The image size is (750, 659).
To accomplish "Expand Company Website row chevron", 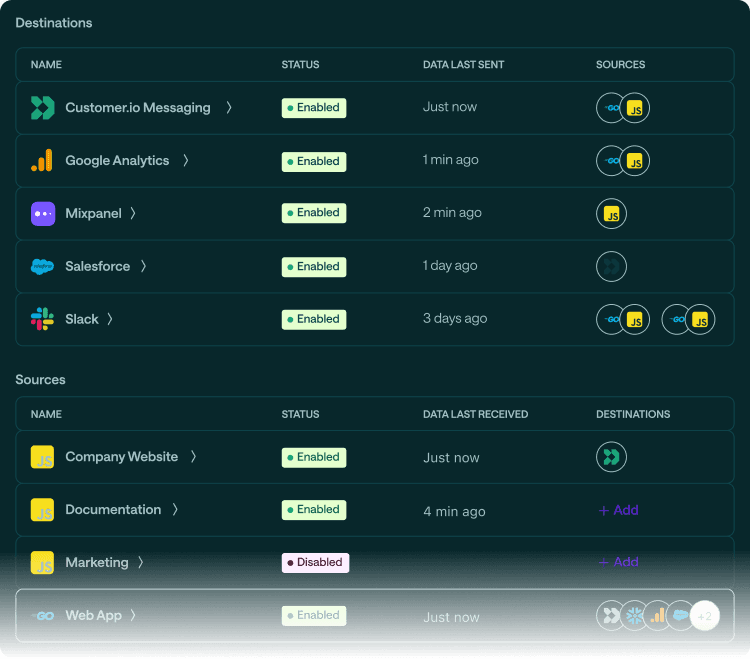I will click(x=193, y=457).
